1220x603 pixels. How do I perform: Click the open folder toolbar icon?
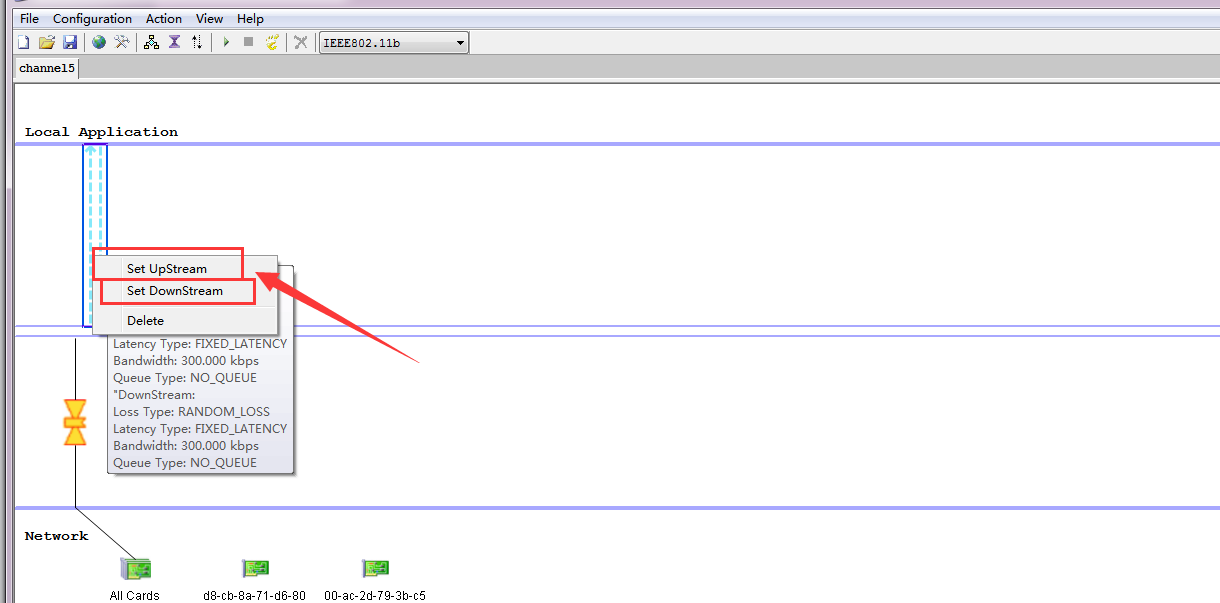(x=46, y=42)
